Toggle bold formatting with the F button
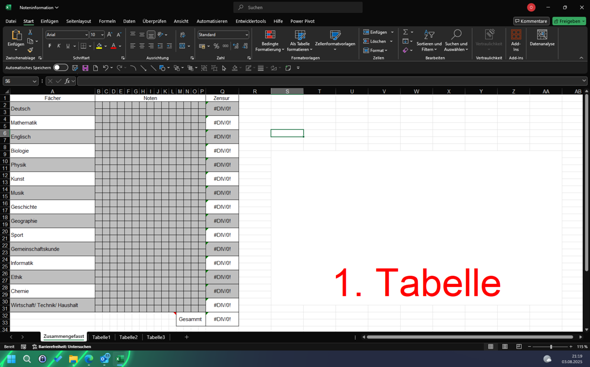The image size is (590, 367). (x=50, y=46)
